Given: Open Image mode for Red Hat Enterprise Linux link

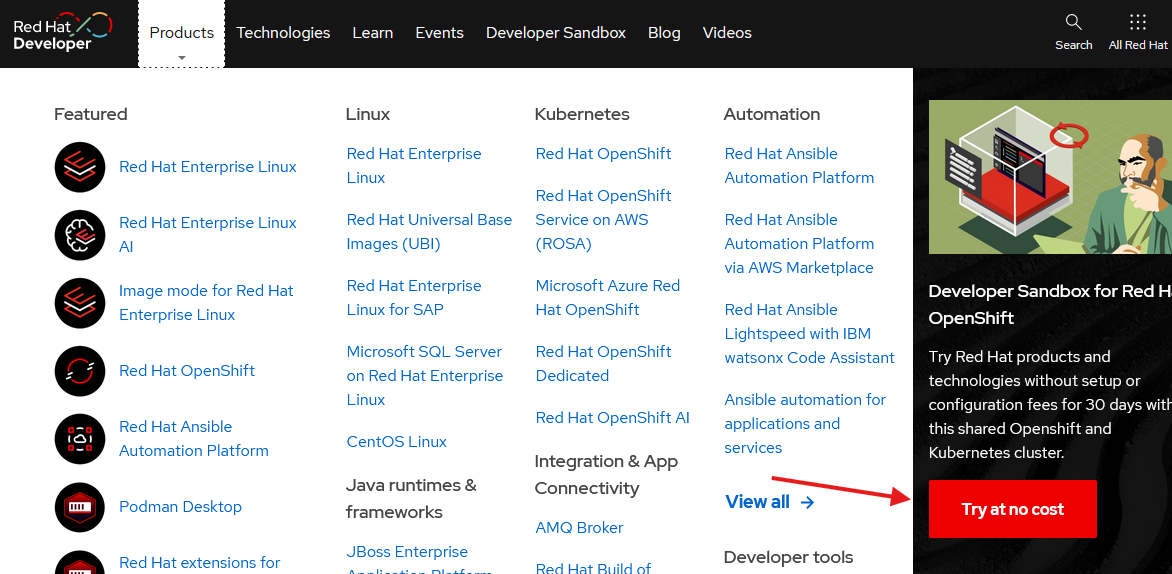Looking at the screenshot, I should click(x=206, y=303).
